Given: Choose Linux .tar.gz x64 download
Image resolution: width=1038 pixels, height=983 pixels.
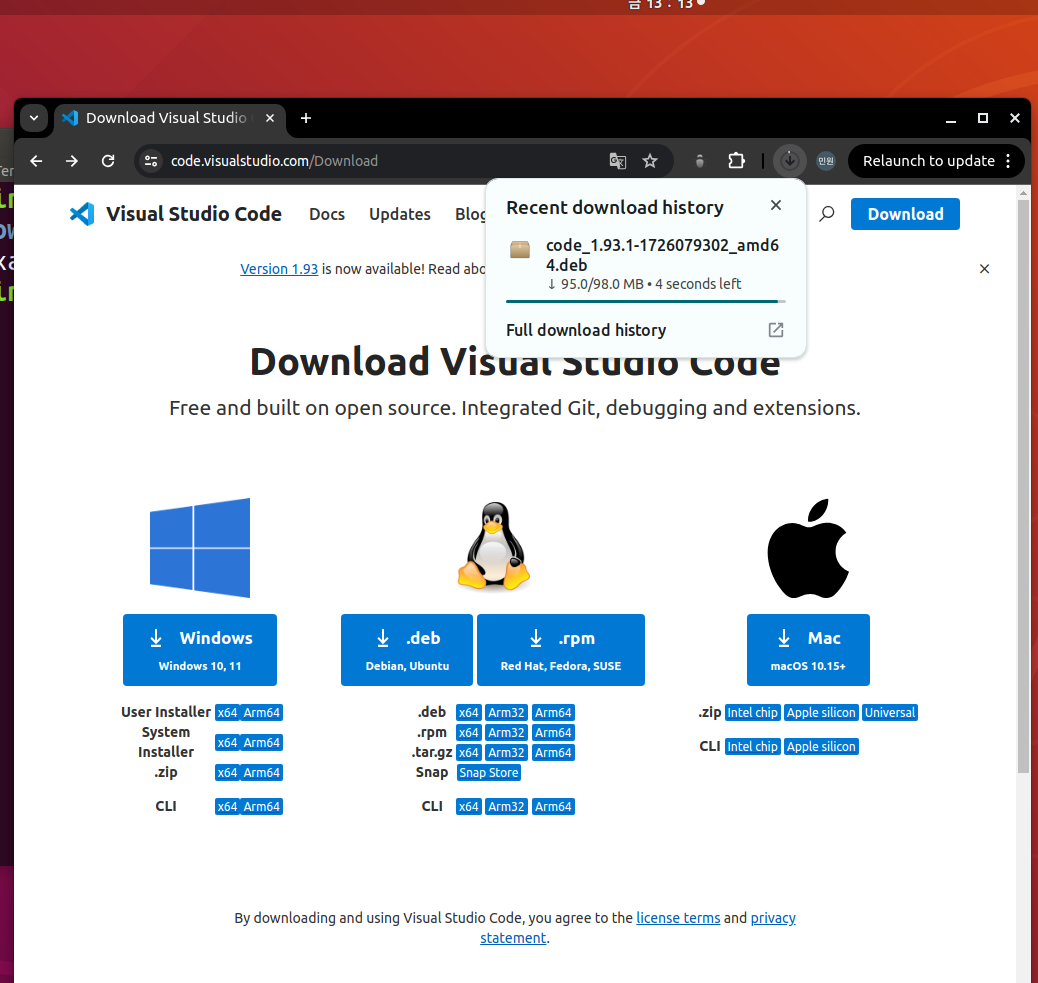Looking at the screenshot, I should click(x=469, y=753).
